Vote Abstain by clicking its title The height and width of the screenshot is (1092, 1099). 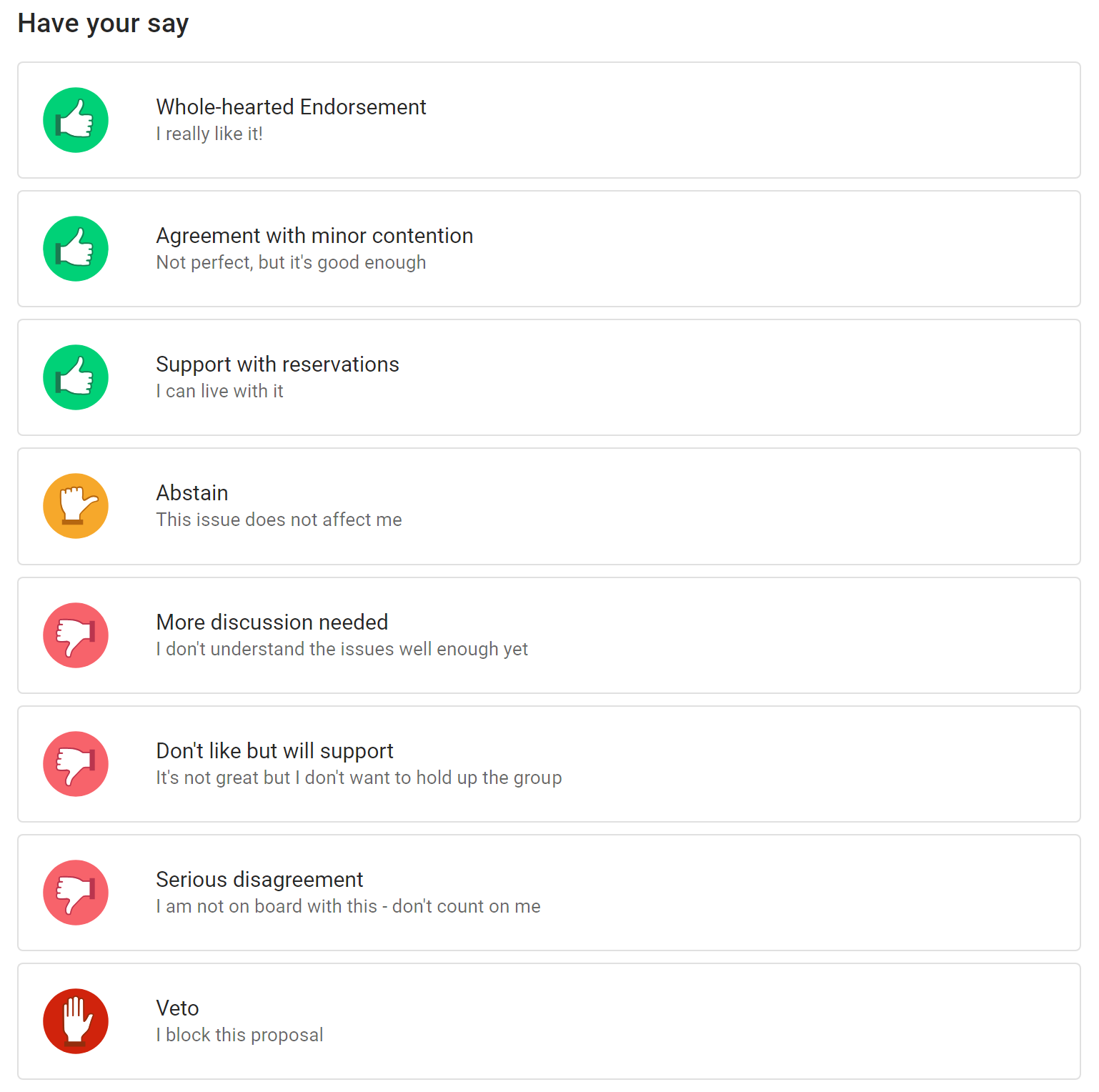tap(192, 493)
